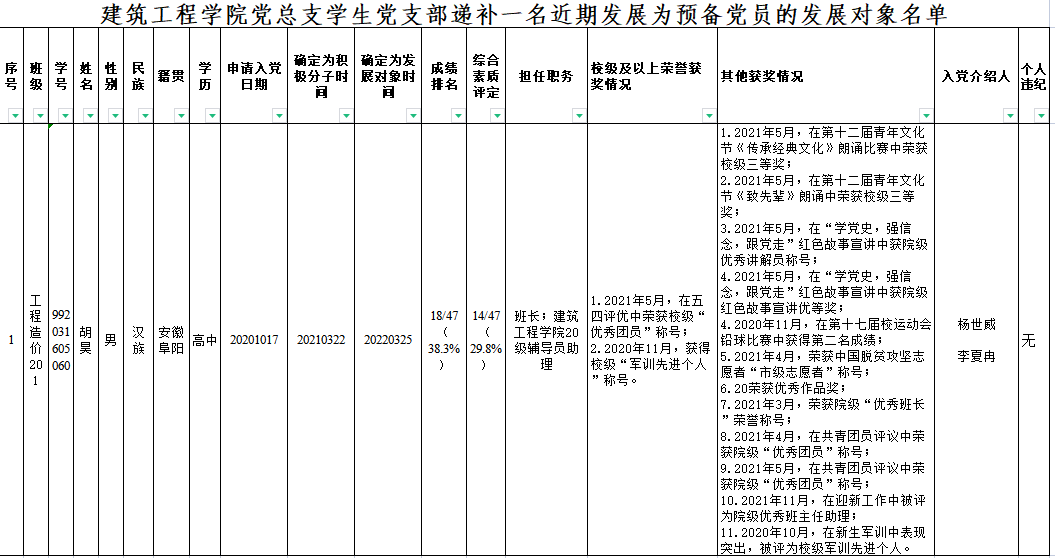Select the cell with 杨世威 and 李夏冉
Image resolution: width=1055 pixels, height=558 pixels.
(x=976, y=339)
